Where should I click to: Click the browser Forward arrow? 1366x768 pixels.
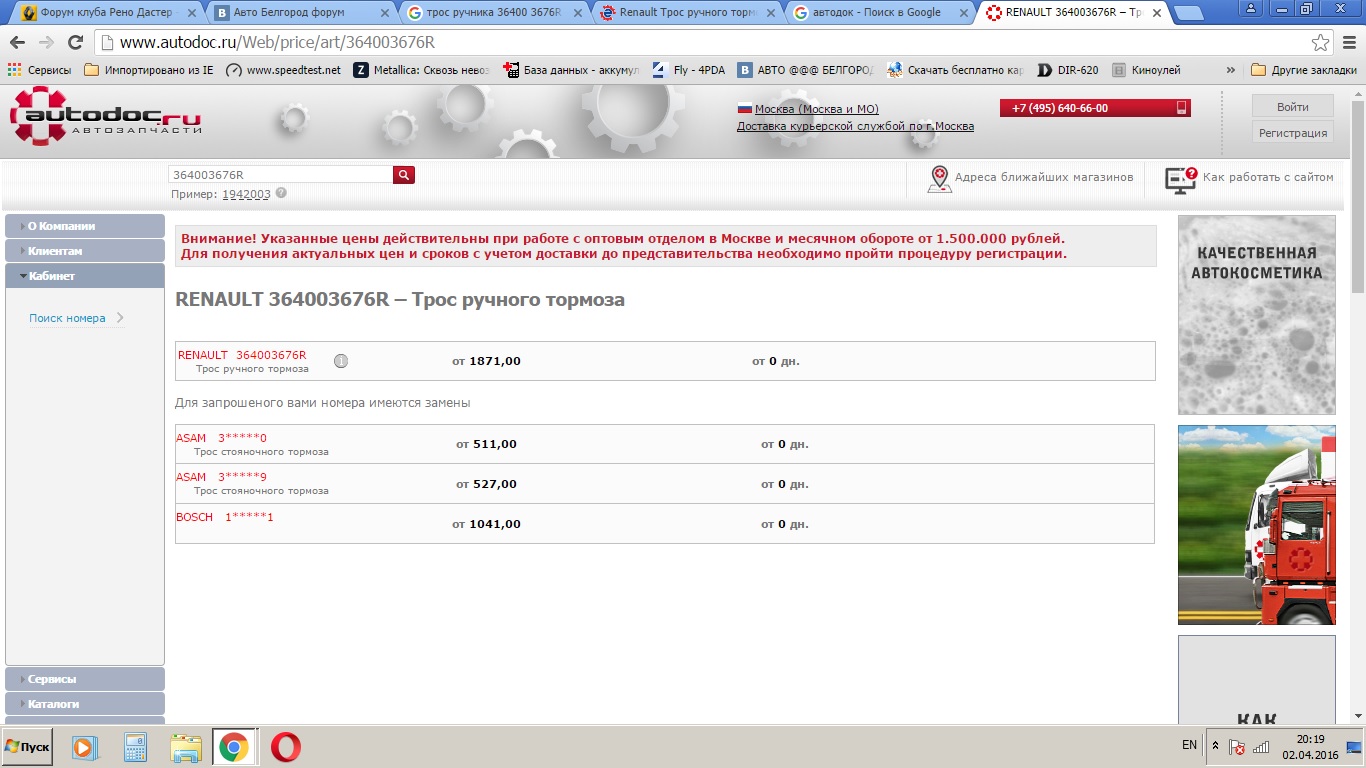46,43
